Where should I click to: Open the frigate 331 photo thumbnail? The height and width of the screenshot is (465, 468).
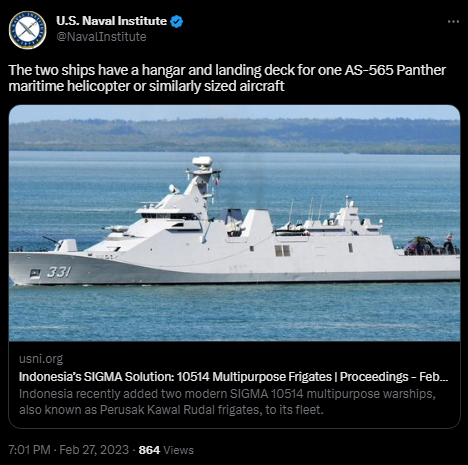click(234, 223)
